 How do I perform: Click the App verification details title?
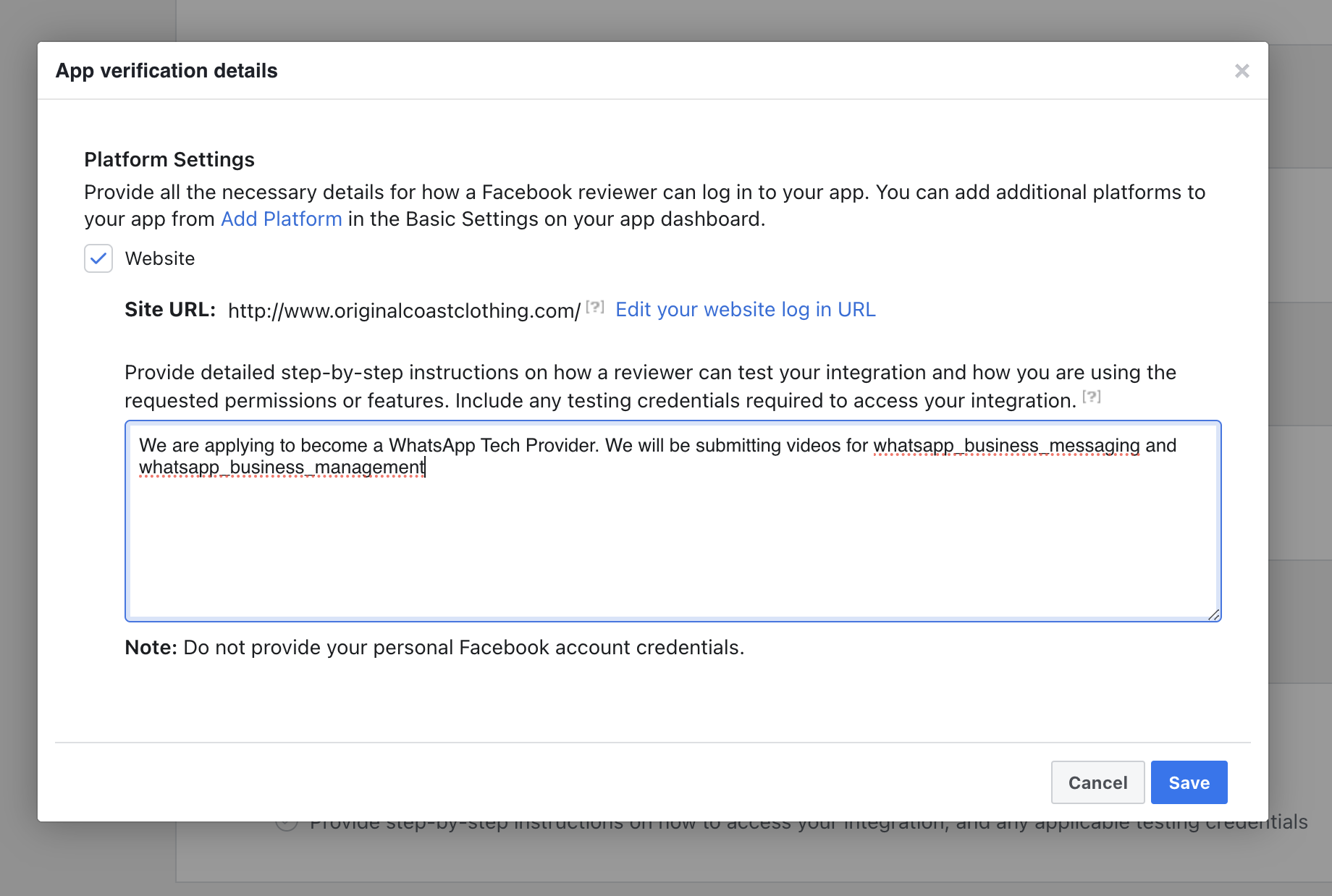tap(166, 70)
